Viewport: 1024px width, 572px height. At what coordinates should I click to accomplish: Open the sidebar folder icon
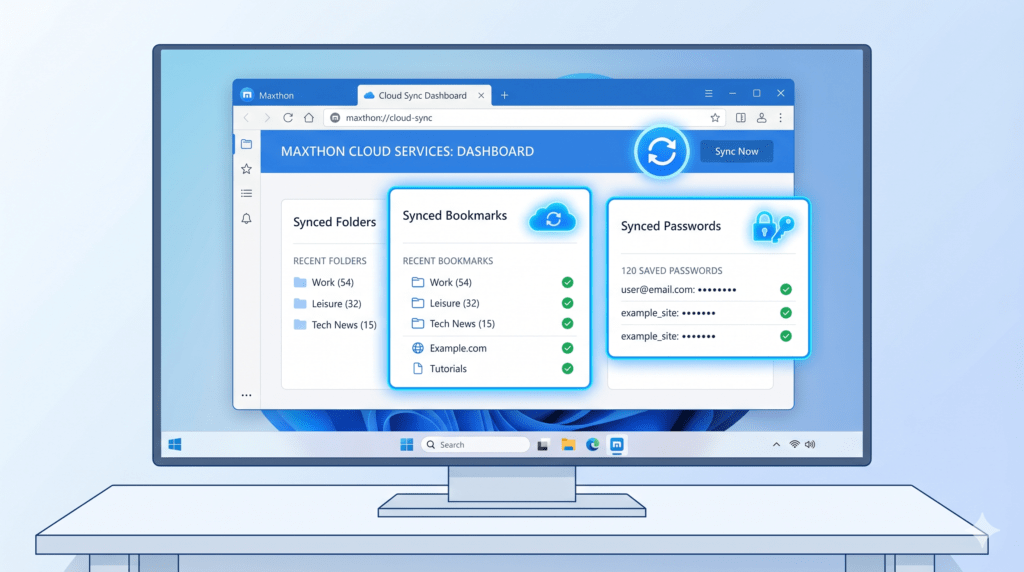(246, 144)
